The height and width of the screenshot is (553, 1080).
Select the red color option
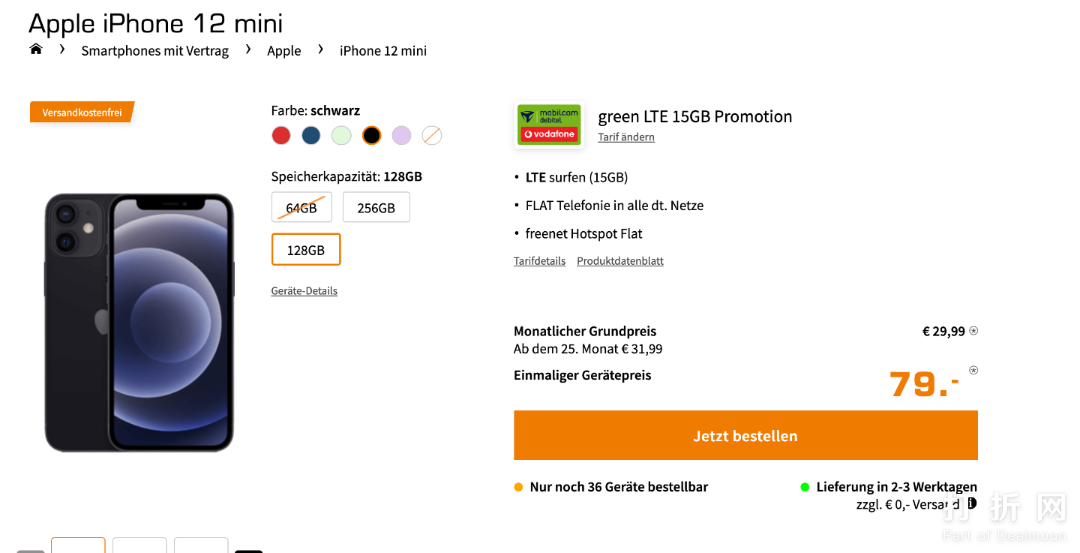[x=281, y=135]
